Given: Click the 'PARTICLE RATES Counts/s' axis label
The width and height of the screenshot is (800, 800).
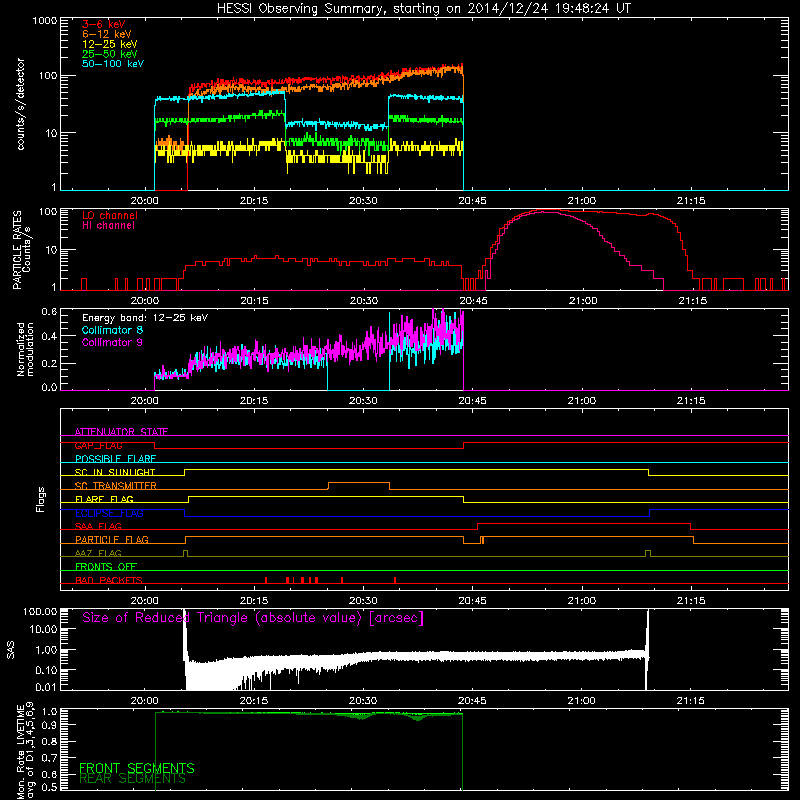Looking at the screenshot, I should pos(21,250).
